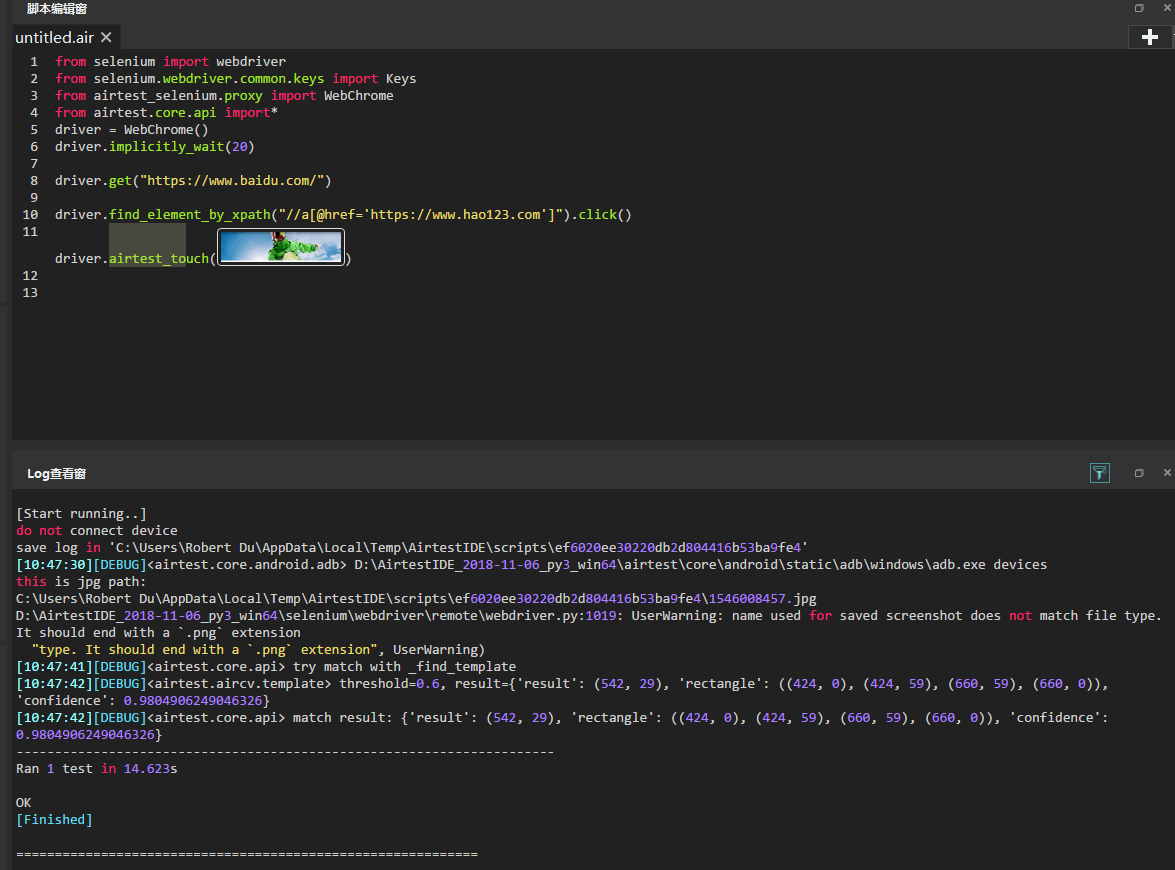Close the Log viewer panel
The height and width of the screenshot is (870, 1175).
(x=1167, y=473)
